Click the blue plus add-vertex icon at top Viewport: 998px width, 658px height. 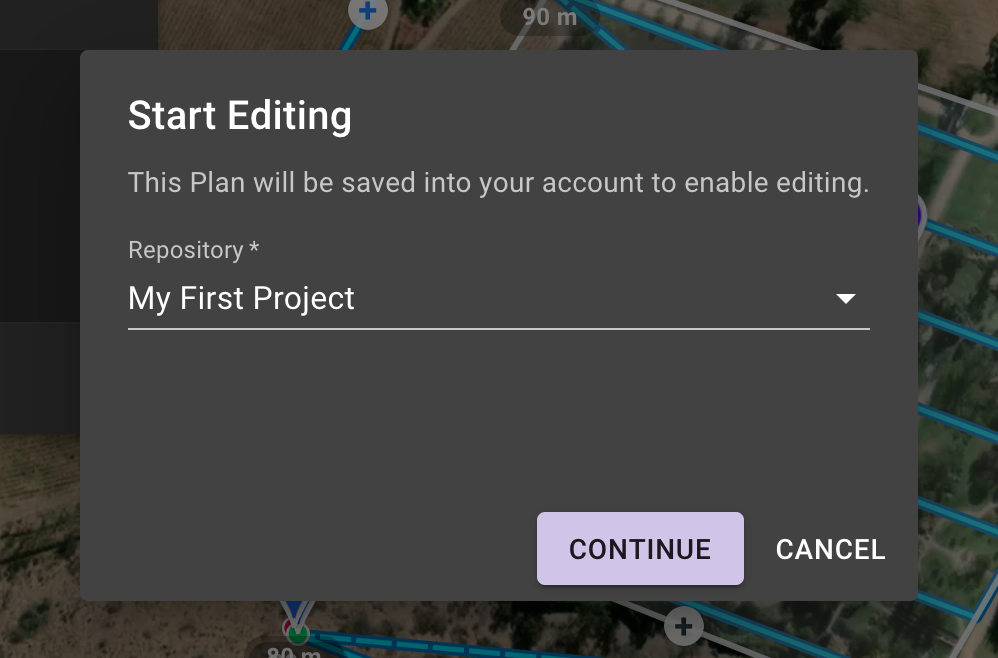point(368,12)
